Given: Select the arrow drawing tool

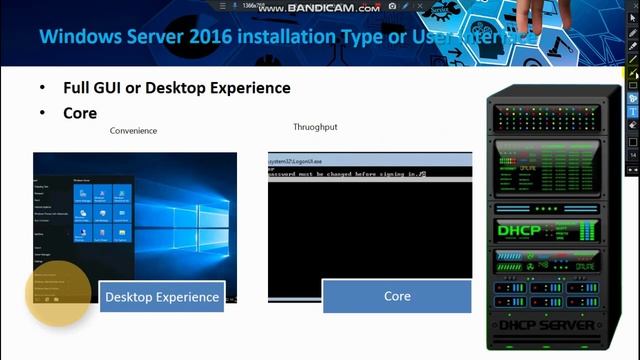Looking at the screenshot, I should tap(633, 73).
